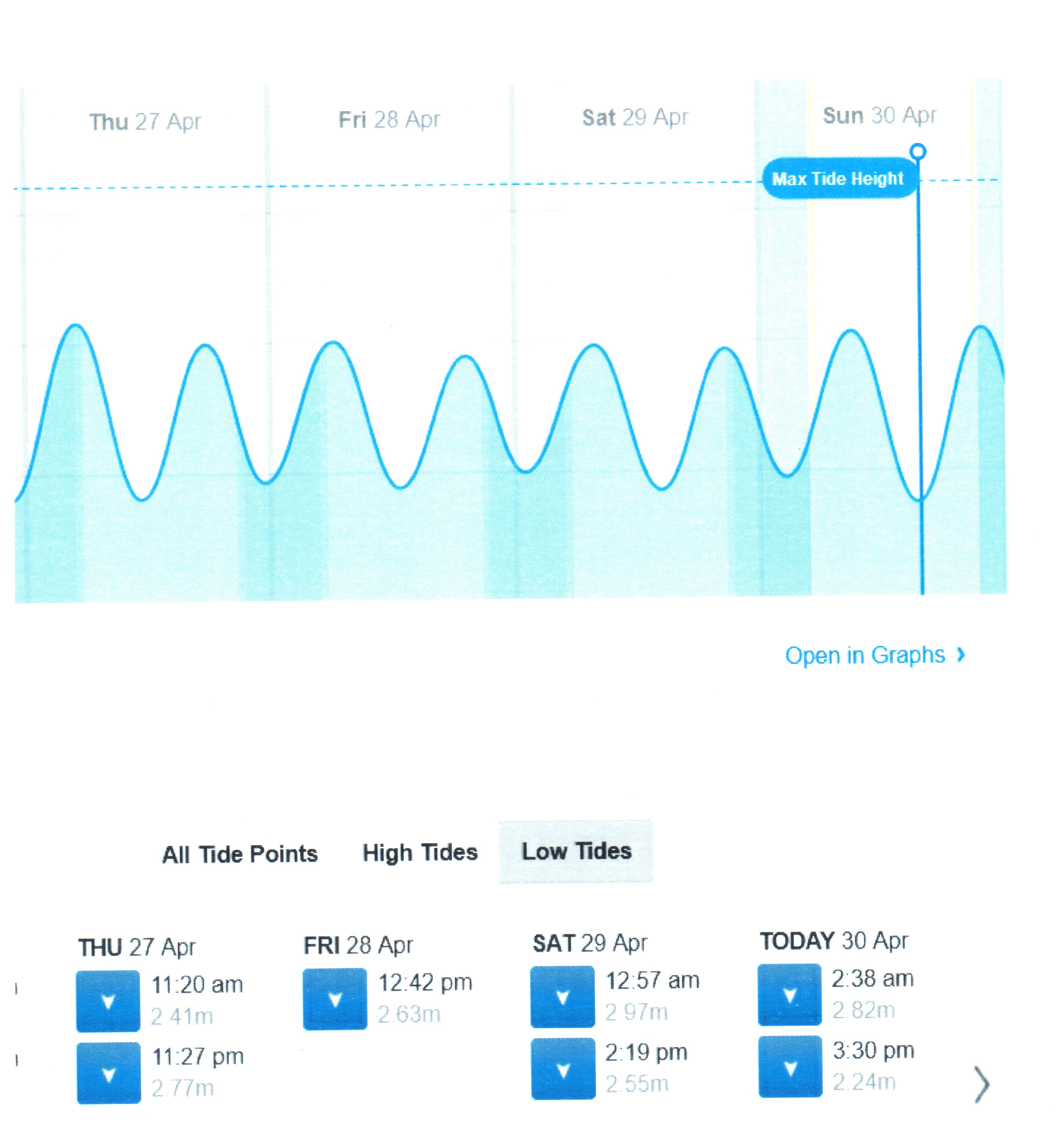Open the 'Open in Graphs' link
1056x1148 pixels.
point(874,655)
